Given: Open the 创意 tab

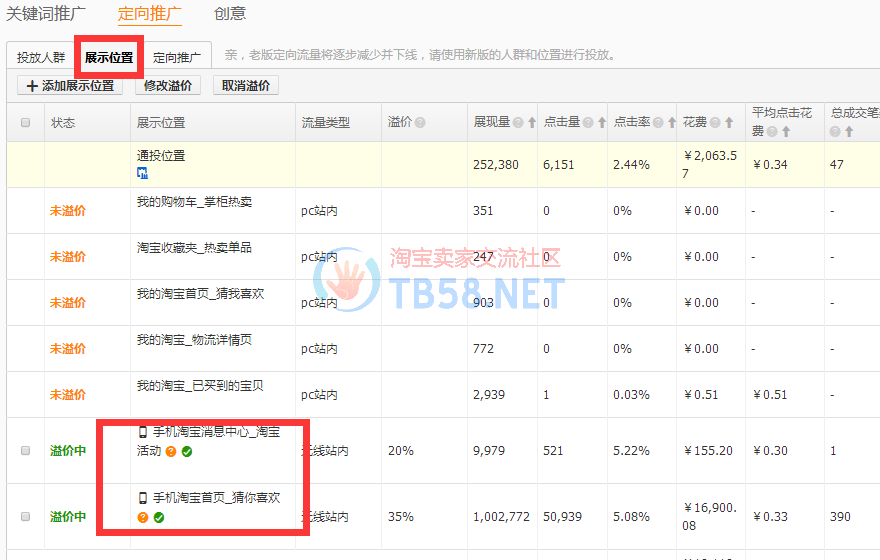Looking at the screenshot, I should point(230,14).
